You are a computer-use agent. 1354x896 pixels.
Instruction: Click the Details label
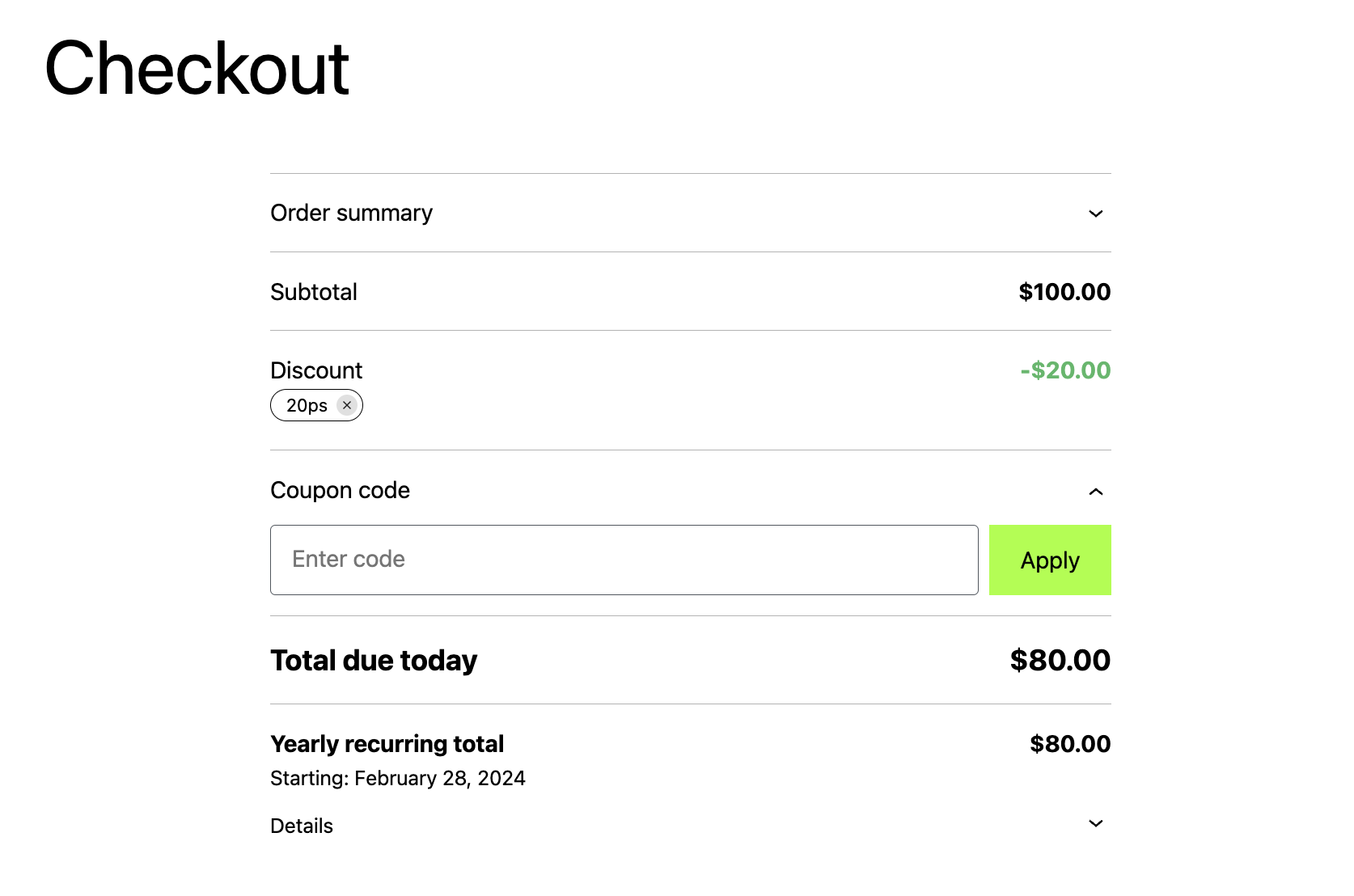[x=301, y=826]
